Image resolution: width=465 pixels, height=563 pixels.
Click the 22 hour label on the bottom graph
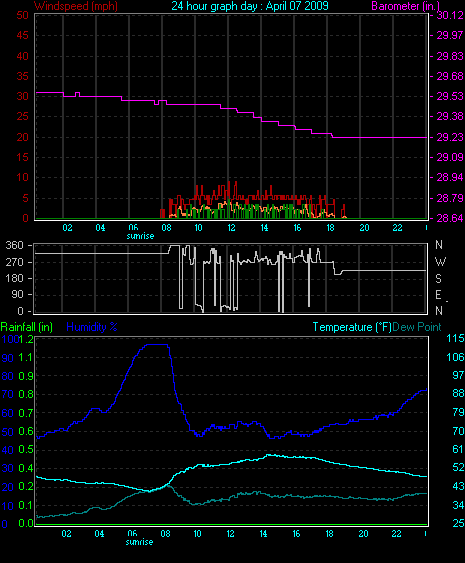pyautogui.click(x=396, y=534)
